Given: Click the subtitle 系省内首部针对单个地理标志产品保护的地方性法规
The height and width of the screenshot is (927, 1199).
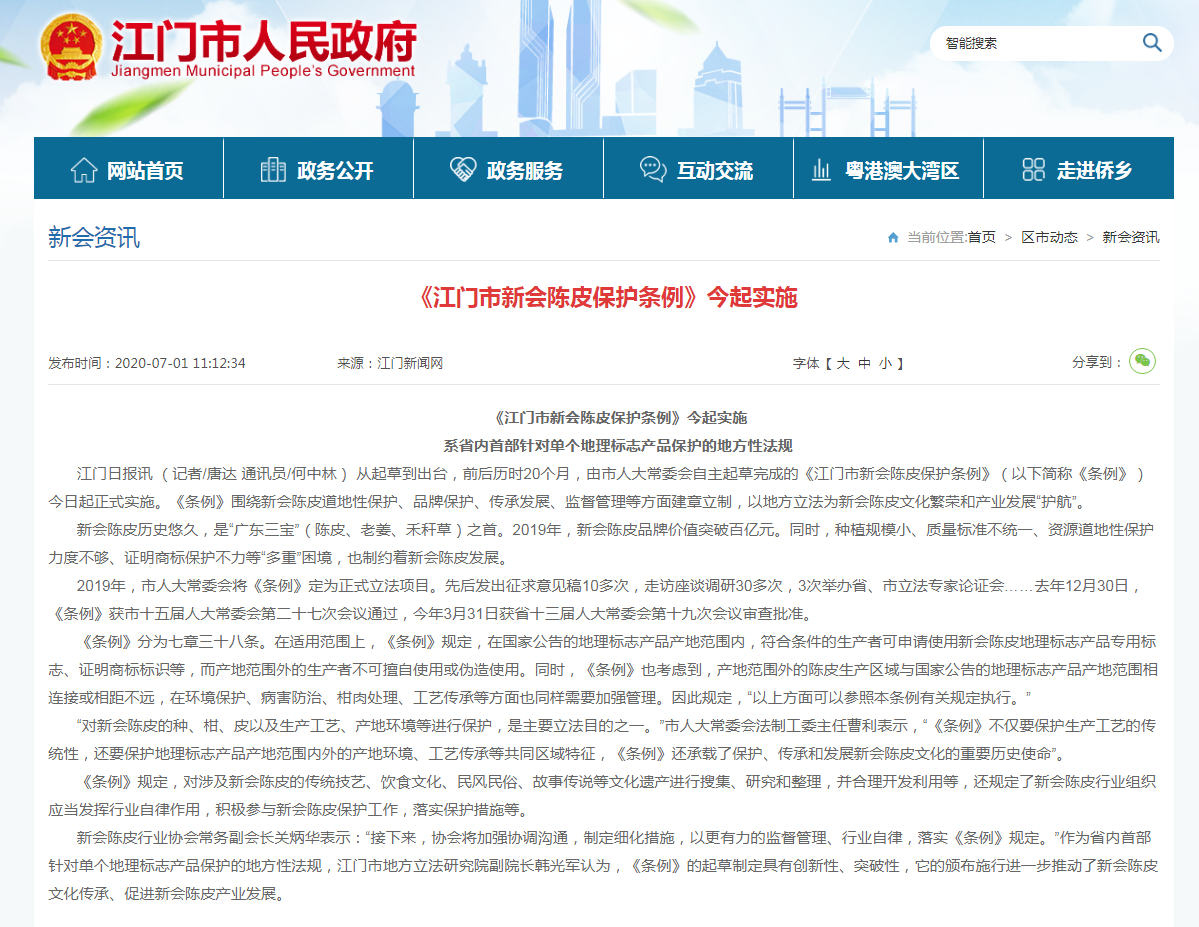Looking at the screenshot, I should coord(618,446).
